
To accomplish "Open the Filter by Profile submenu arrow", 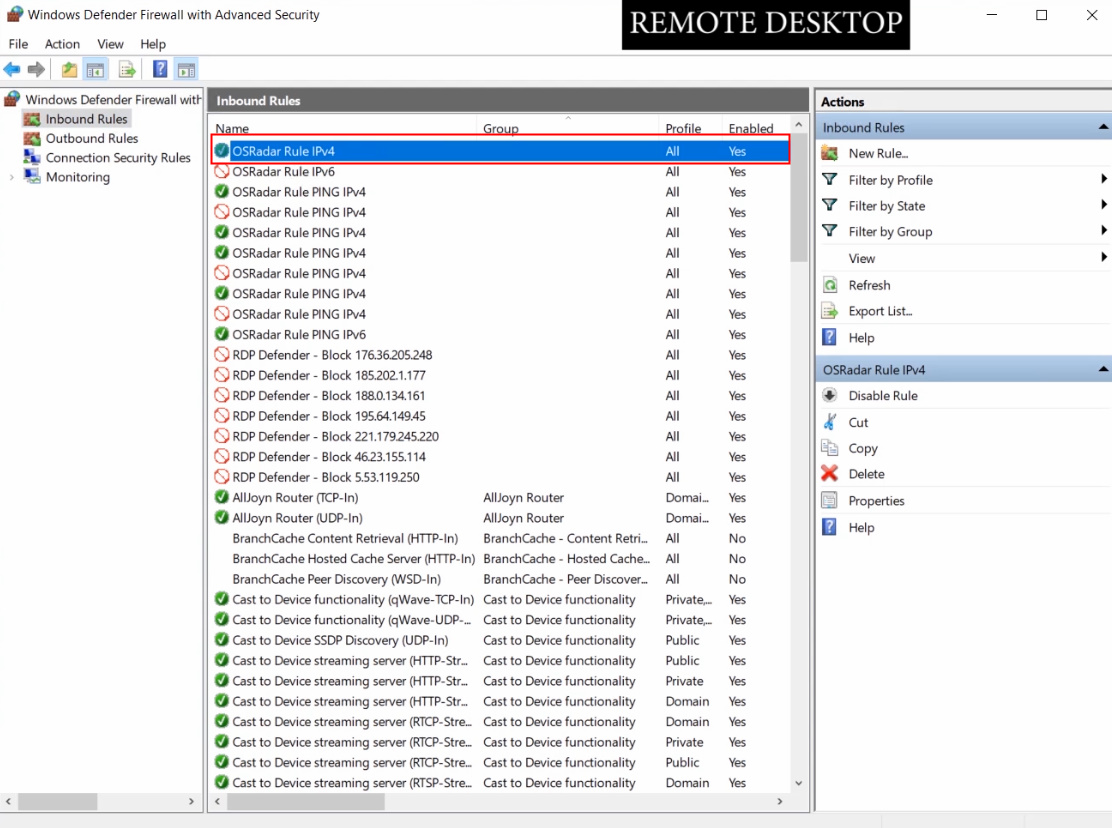I will (1103, 179).
